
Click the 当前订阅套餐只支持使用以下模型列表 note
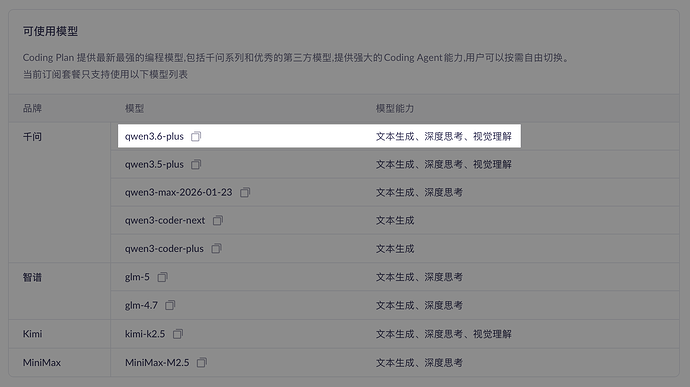[x=105, y=74]
